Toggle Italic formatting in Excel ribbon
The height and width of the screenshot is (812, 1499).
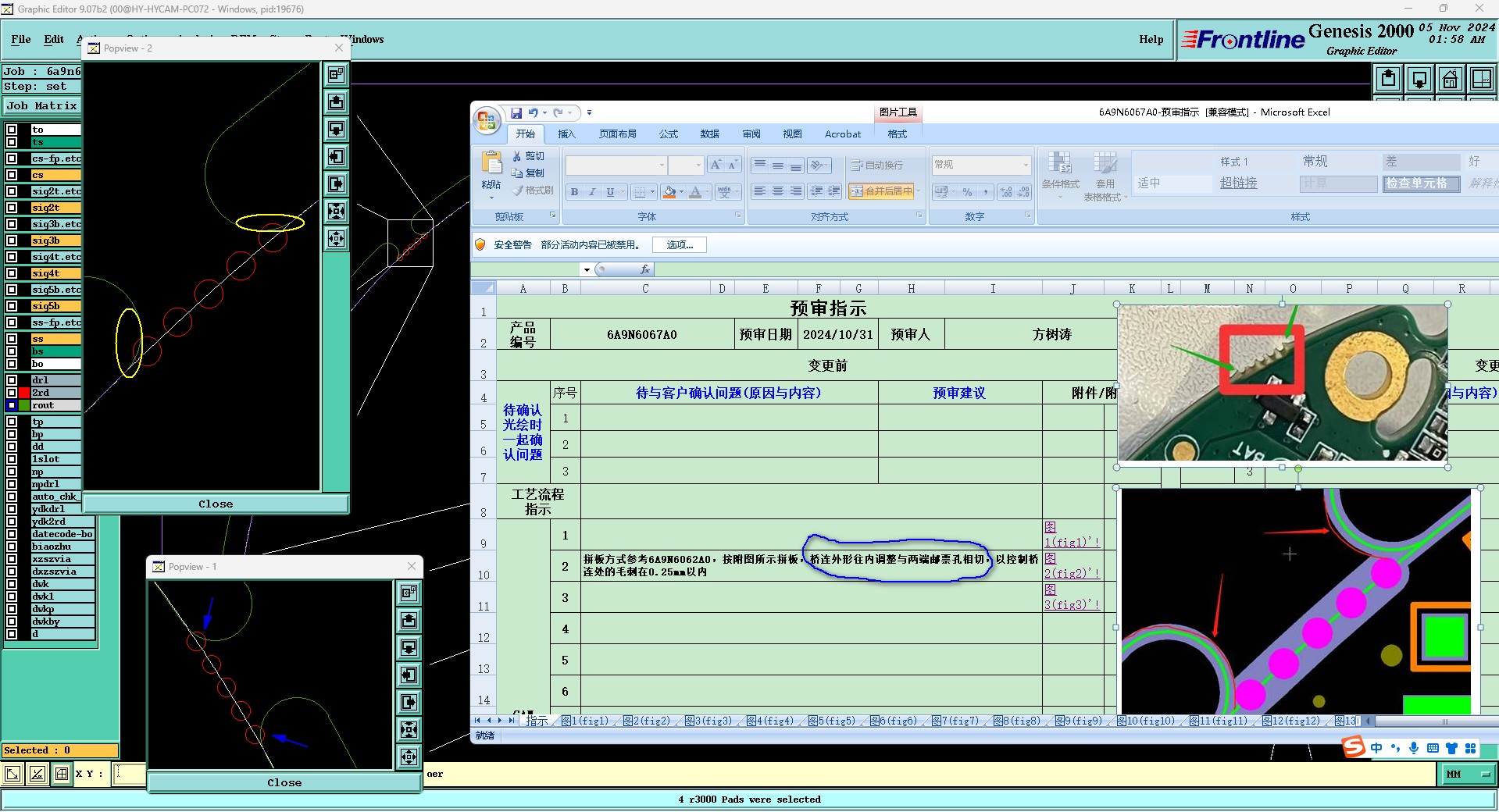(592, 192)
